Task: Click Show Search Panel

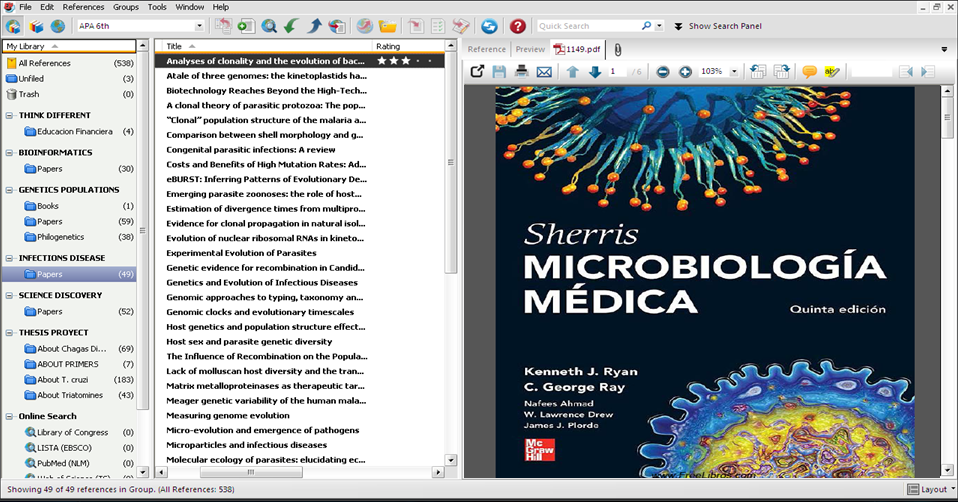Action: pos(718,26)
